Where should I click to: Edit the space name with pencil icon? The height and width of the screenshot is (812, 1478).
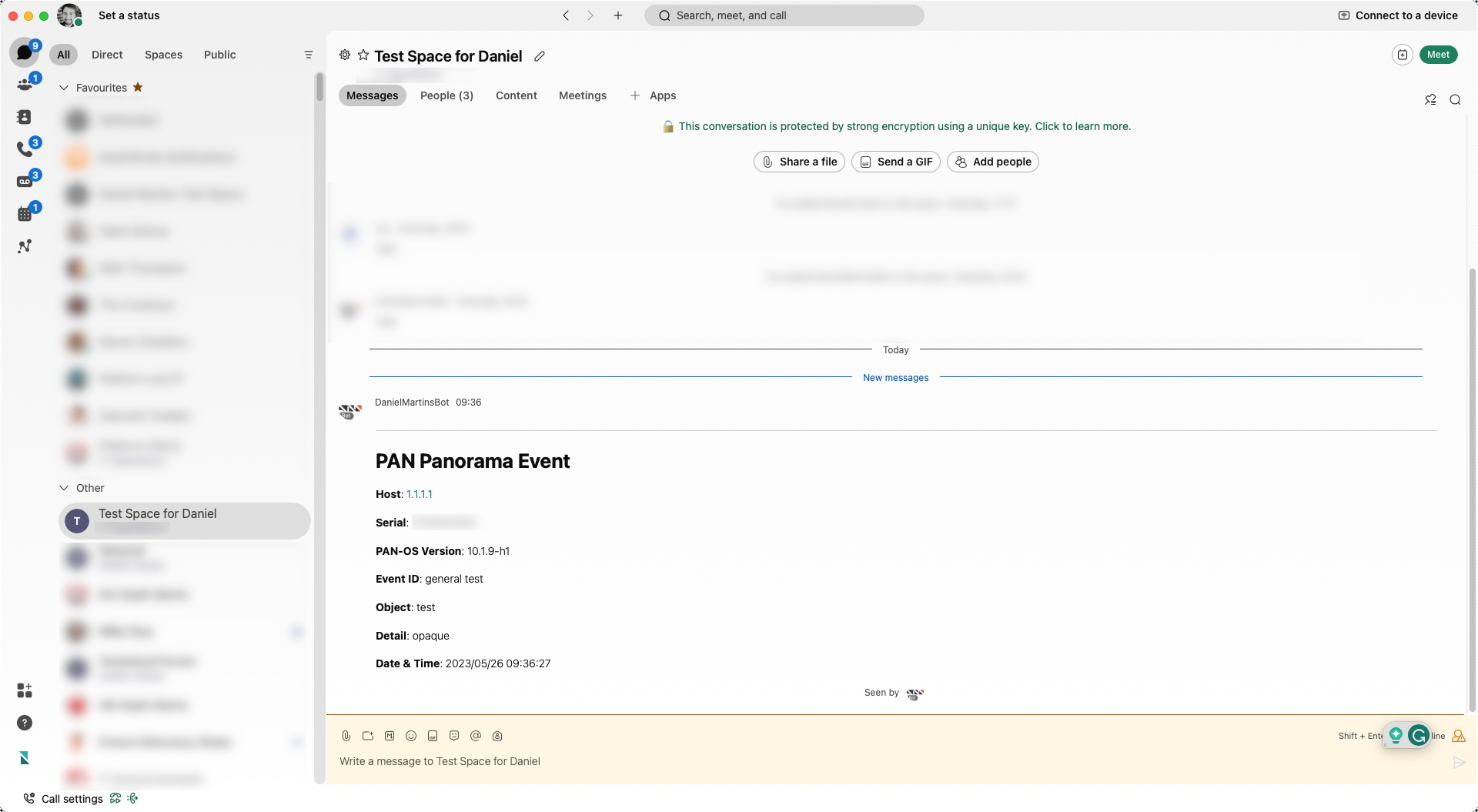click(540, 56)
